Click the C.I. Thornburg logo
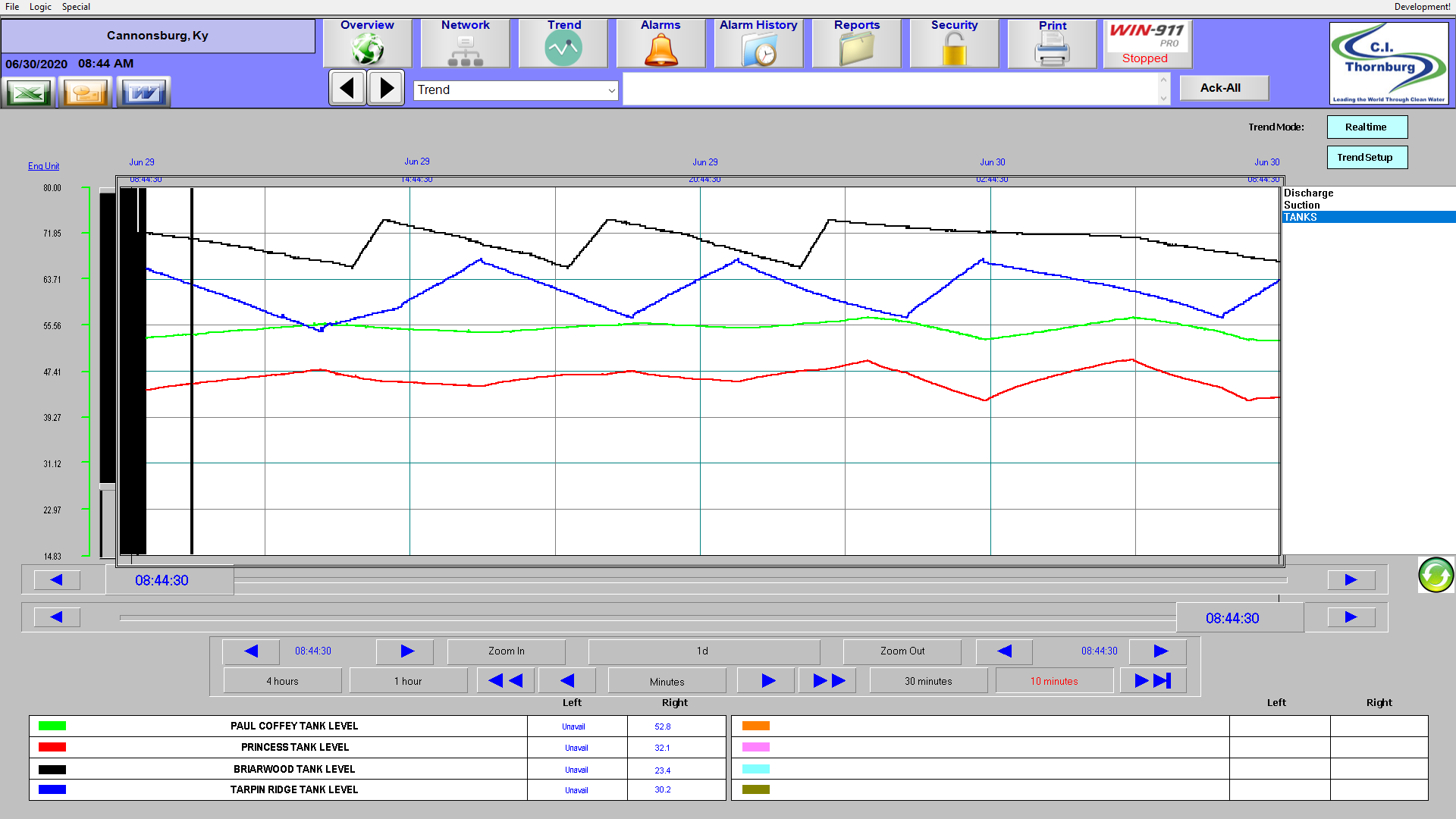Viewport: 1456px width, 819px height. tap(1389, 63)
